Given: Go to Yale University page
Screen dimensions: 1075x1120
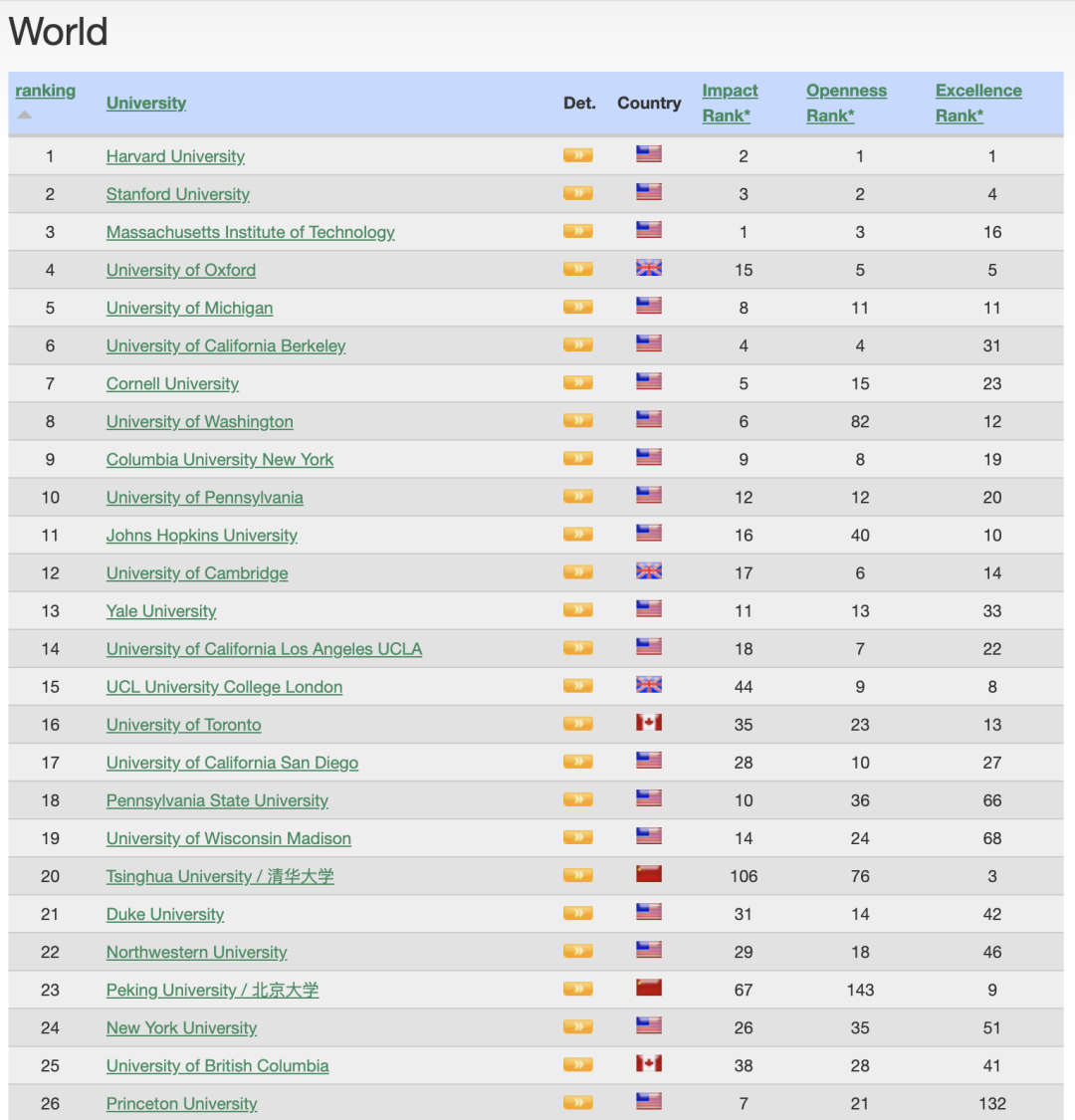Looking at the screenshot, I should [x=160, y=610].
